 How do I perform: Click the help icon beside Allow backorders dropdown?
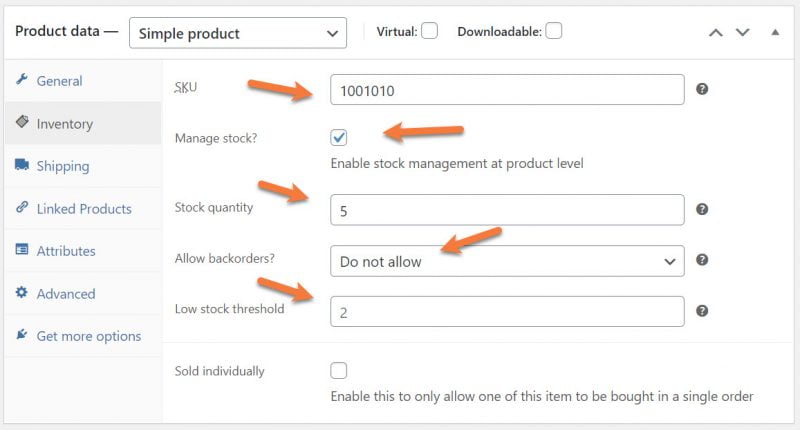coord(702,260)
